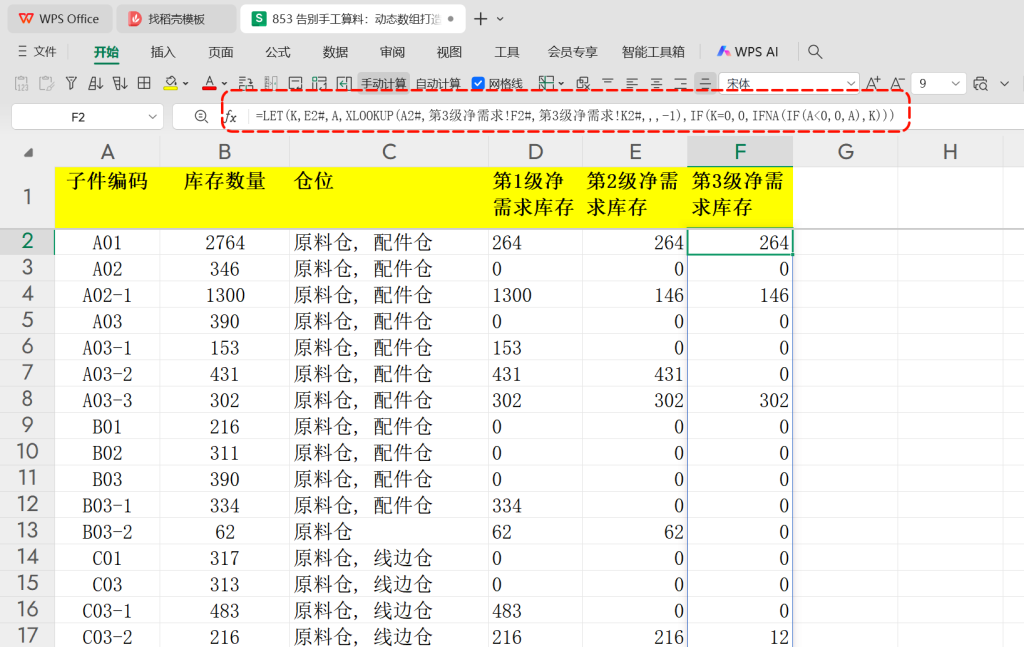Open the freeze panes dropdown arrow
Image resolution: width=1024 pixels, height=647 pixels.
(561, 84)
